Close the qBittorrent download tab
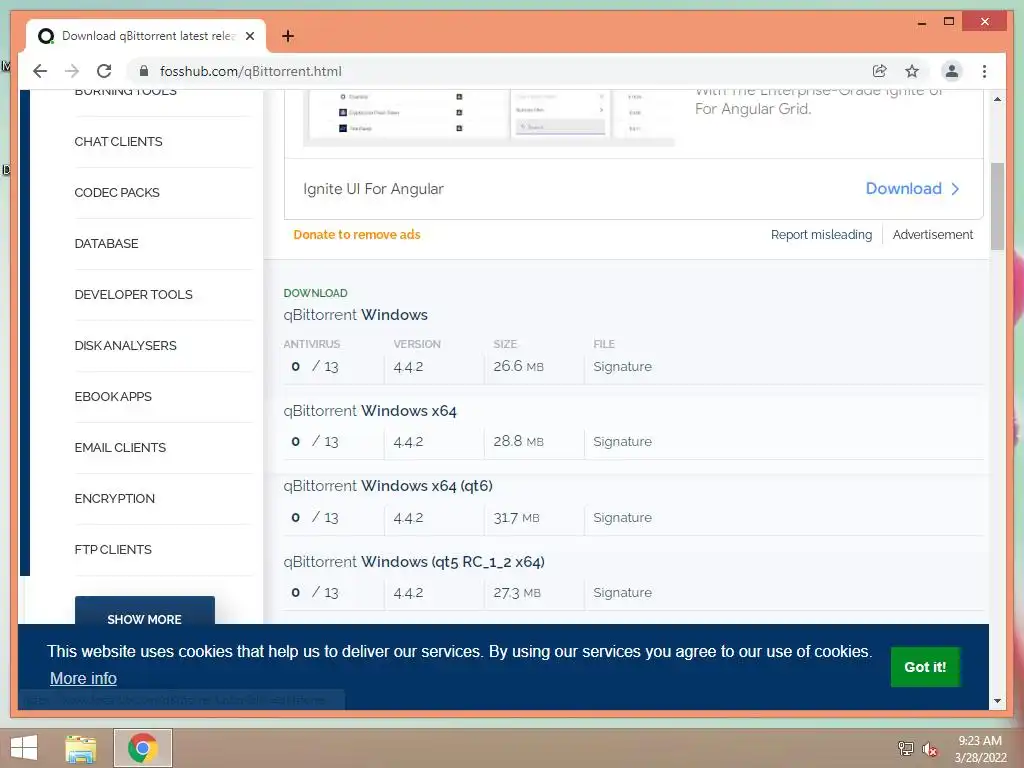The width and height of the screenshot is (1024, 768). [250, 36]
